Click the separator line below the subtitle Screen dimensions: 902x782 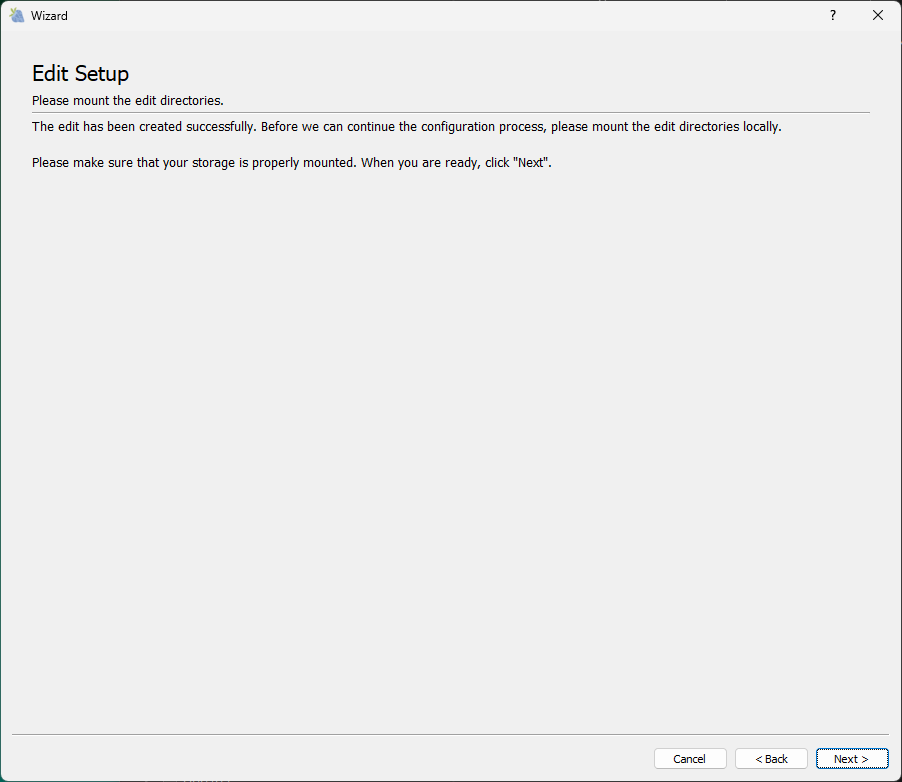coord(450,112)
